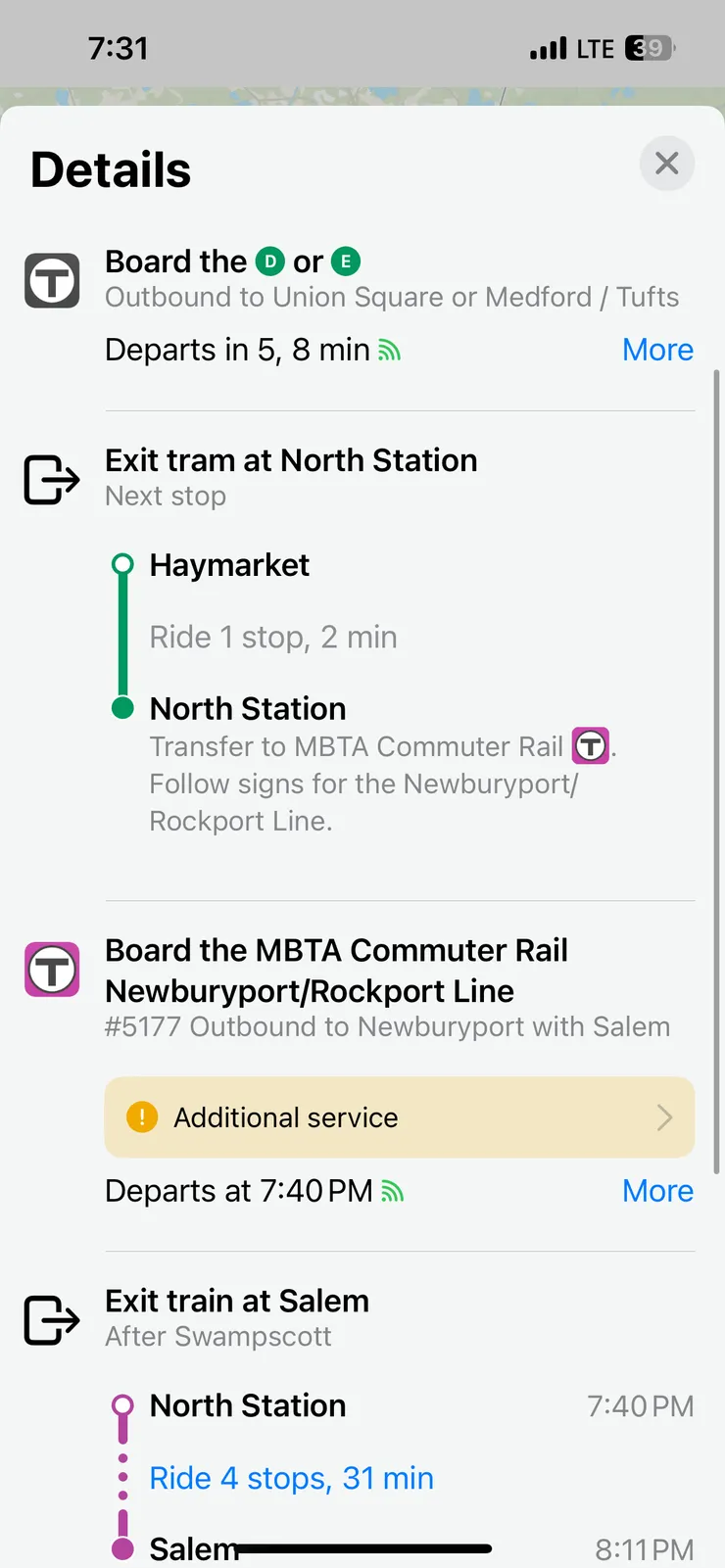Expand Ride 4 stops, 31 min
Viewport: 725px width, 1568px height.
(x=291, y=1478)
